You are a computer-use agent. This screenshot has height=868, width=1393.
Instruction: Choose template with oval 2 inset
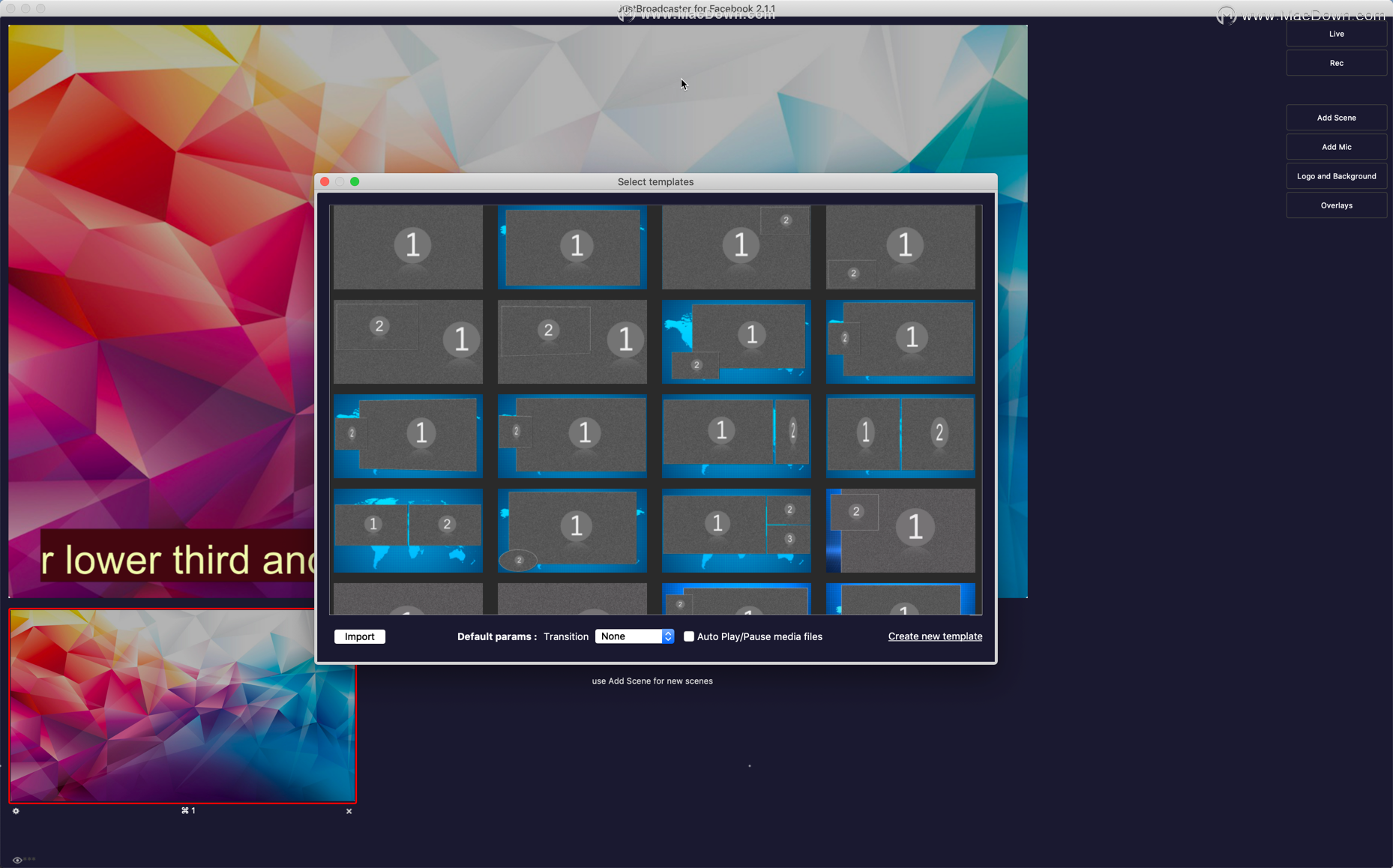(572, 531)
